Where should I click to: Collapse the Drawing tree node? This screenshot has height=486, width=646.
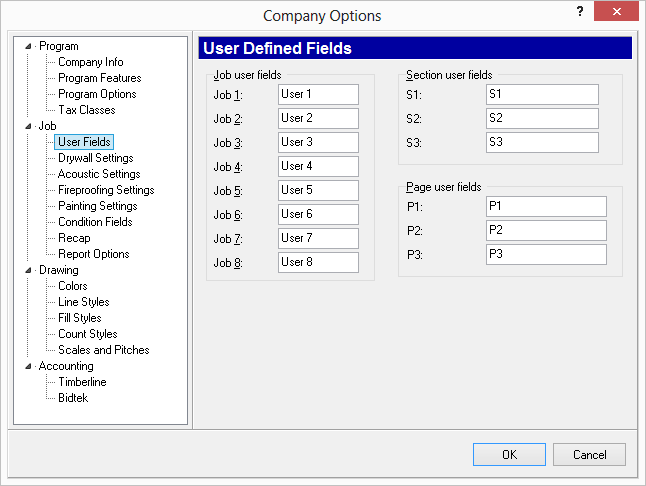tap(28, 270)
